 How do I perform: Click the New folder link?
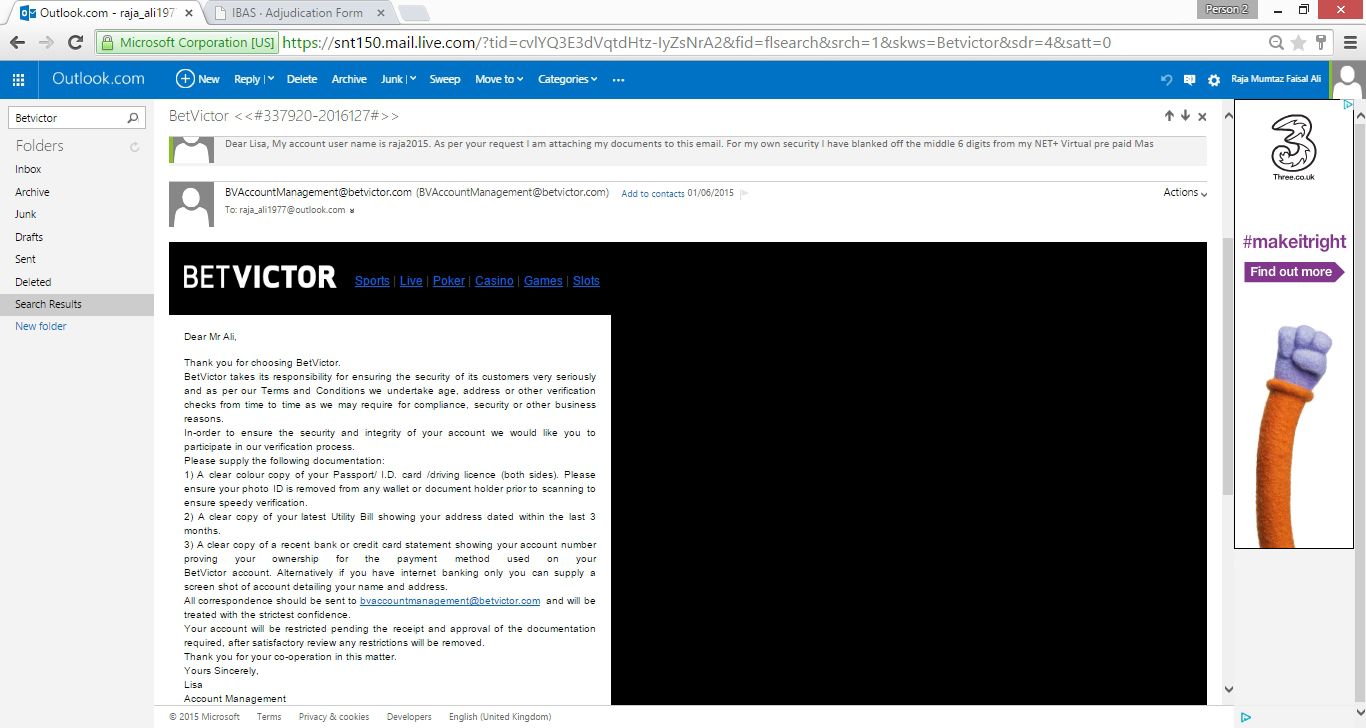click(x=41, y=327)
